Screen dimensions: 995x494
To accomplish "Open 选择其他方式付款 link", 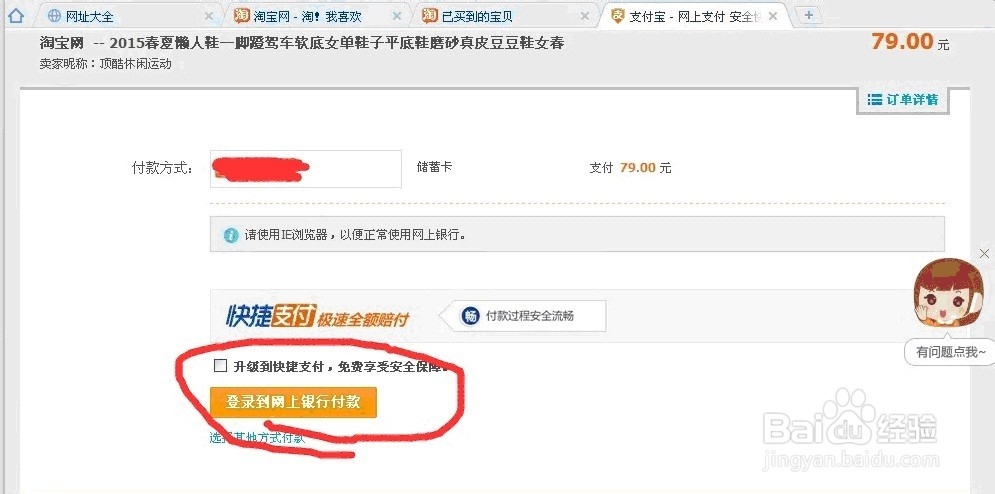I will 258,437.
